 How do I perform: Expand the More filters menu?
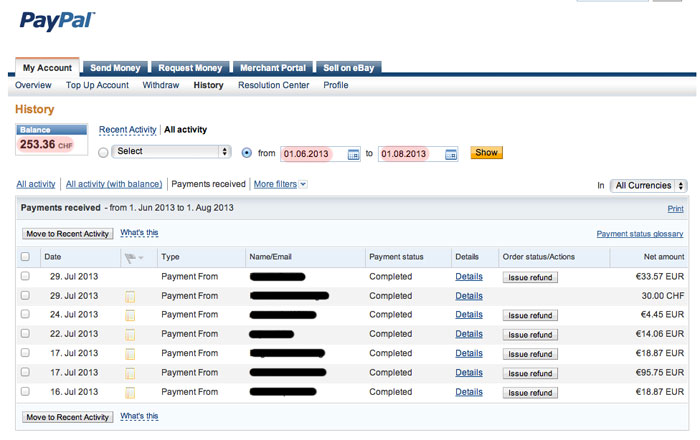point(280,184)
